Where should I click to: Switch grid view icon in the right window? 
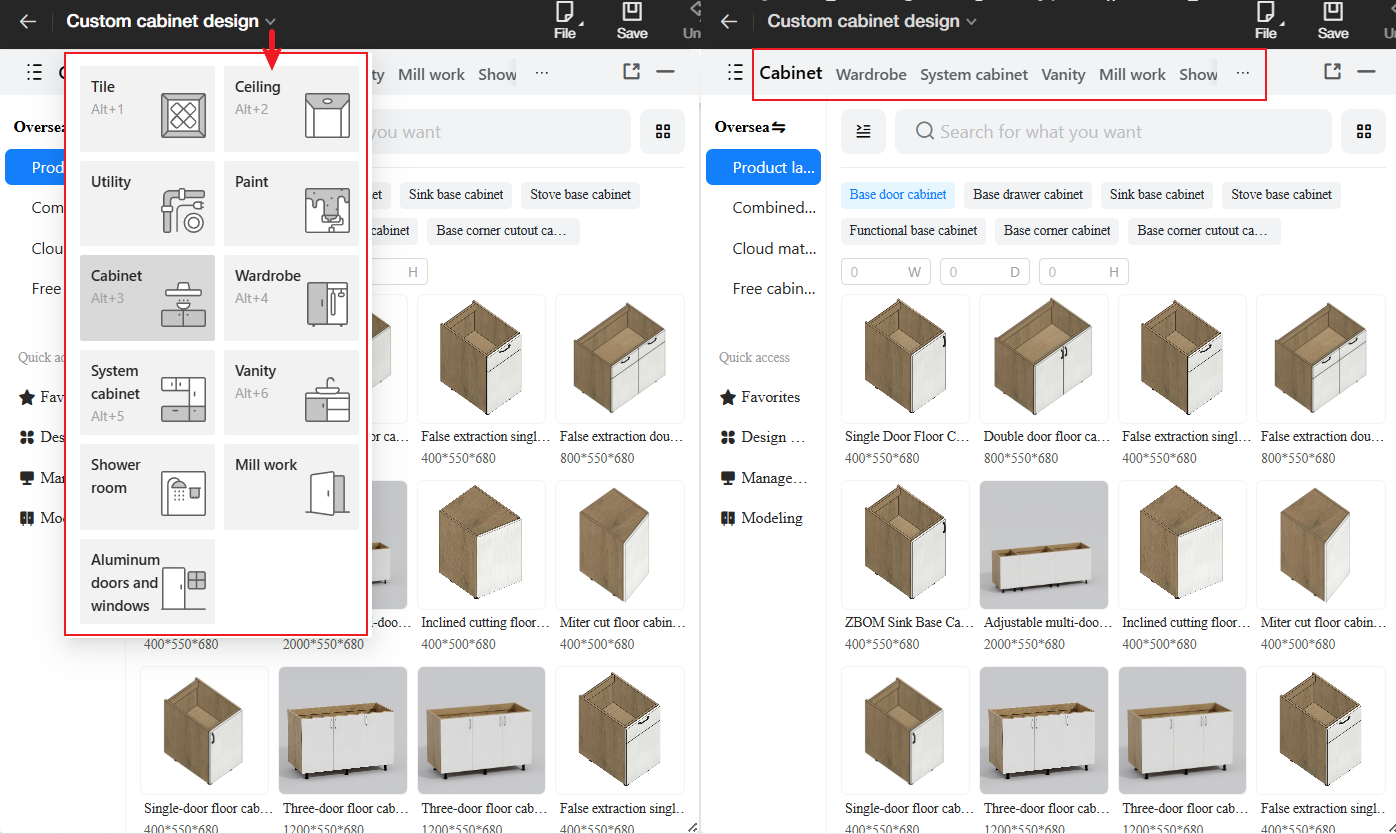coord(1363,132)
